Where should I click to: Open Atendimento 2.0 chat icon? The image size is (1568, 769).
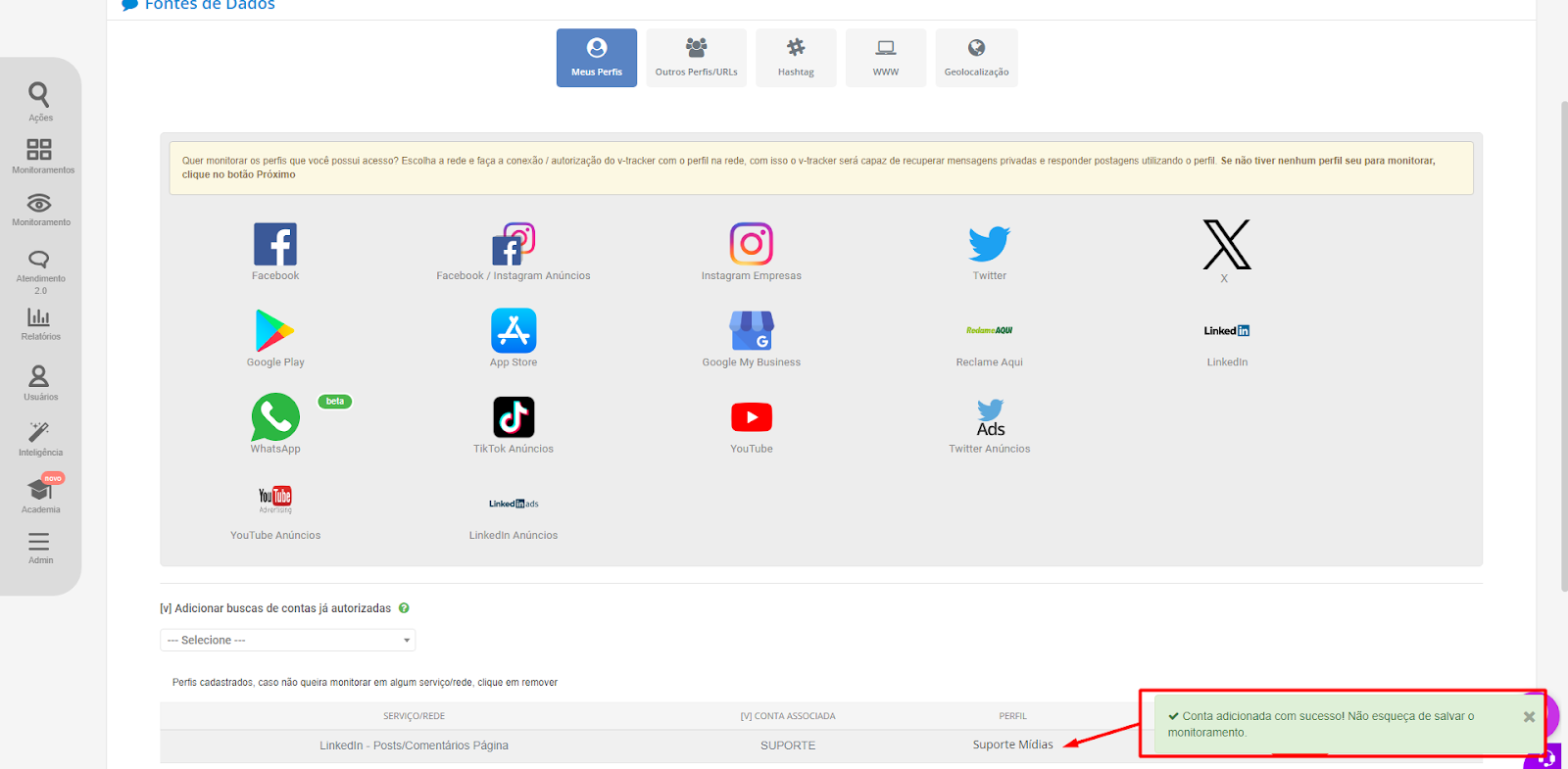[39, 260]
